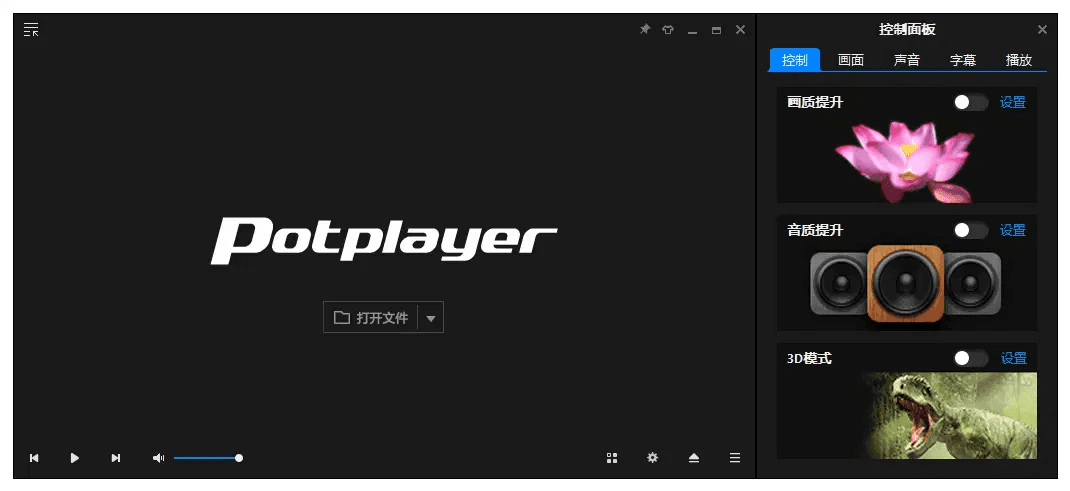Screen dimensions: 1070x491
Task: Click the speakers image under 音质提升
Action: coord(906,284)
